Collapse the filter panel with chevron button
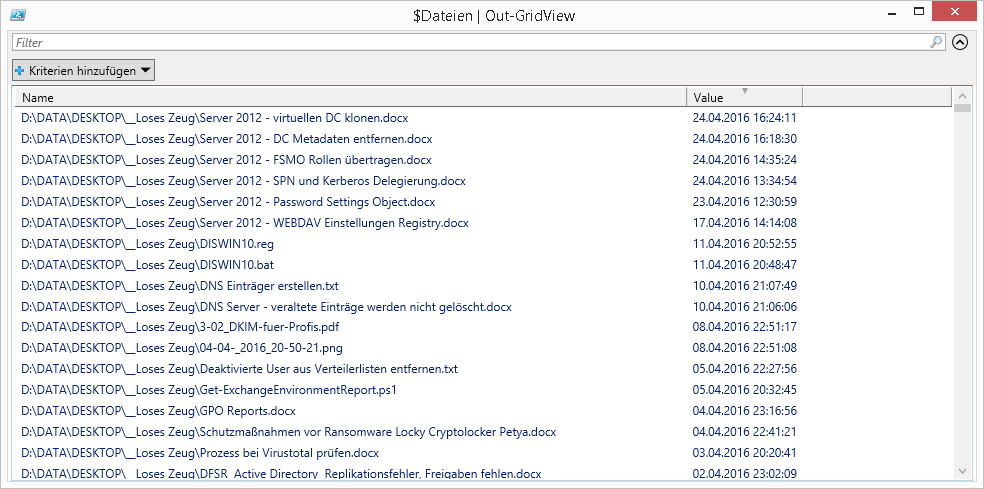The width and height of the screenshot is (984, 489). [960, 43]
